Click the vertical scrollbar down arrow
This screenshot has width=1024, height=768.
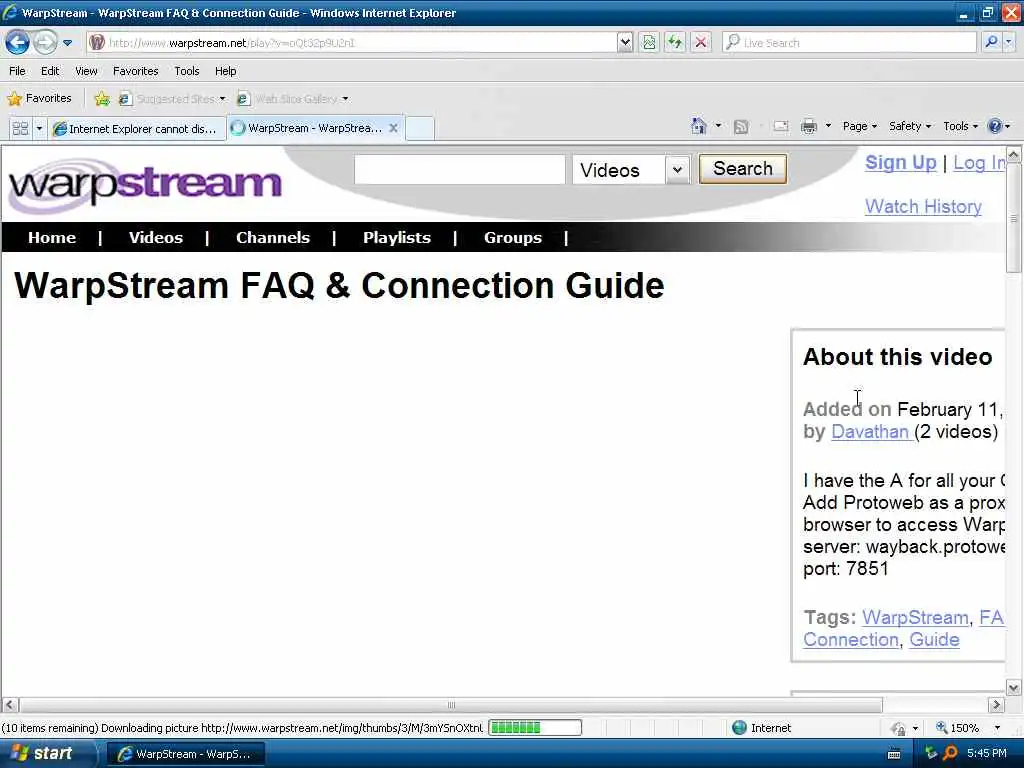[1014, 687]
